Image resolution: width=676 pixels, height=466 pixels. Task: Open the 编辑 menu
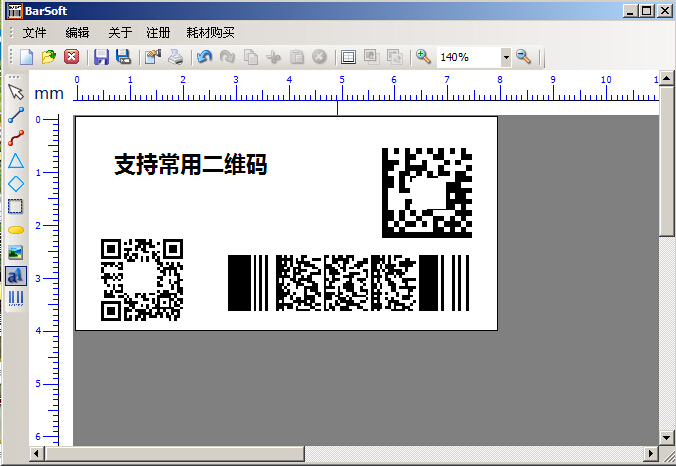pos(77,33)
